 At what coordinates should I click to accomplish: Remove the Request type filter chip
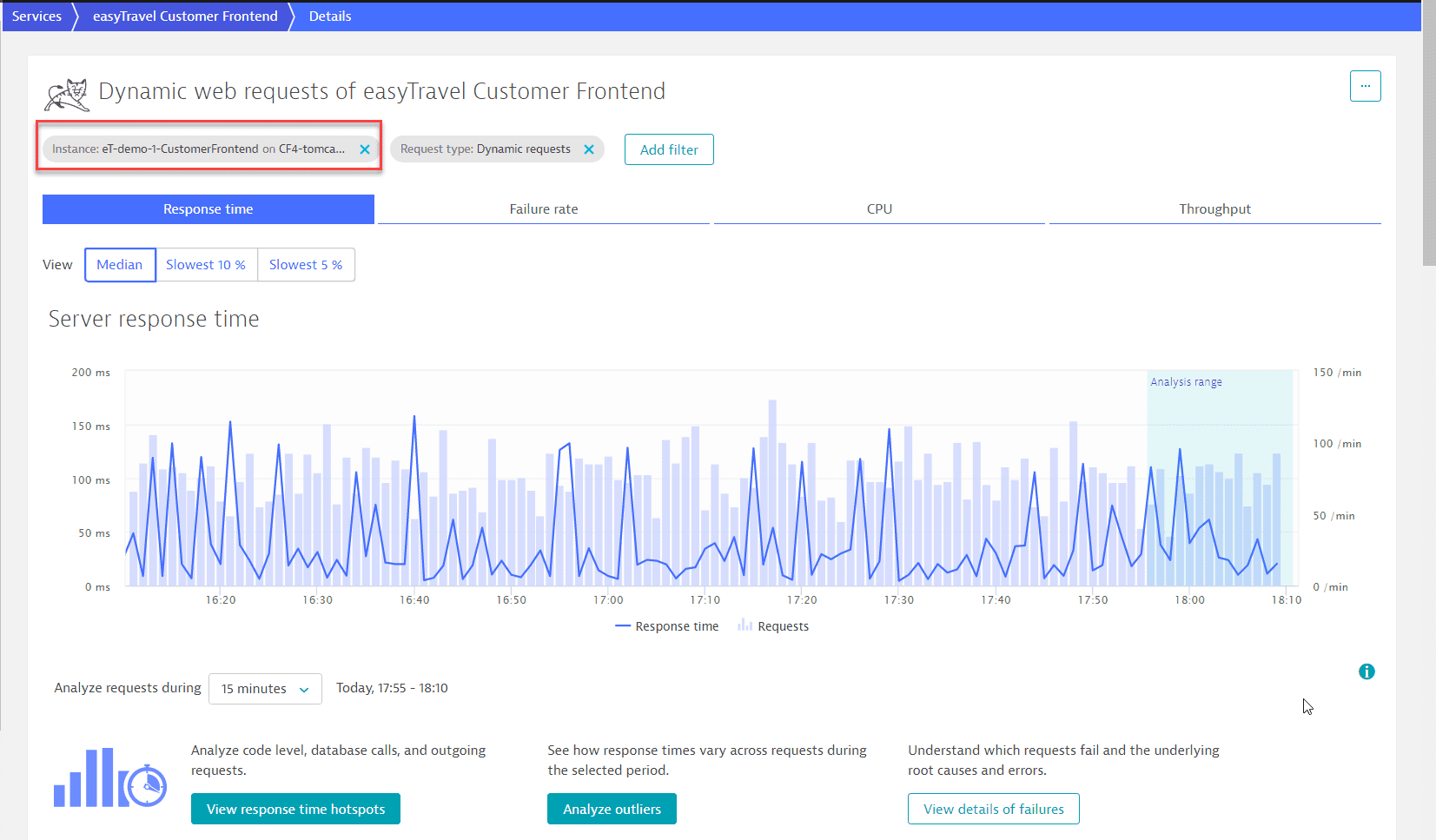coord(589,149)
